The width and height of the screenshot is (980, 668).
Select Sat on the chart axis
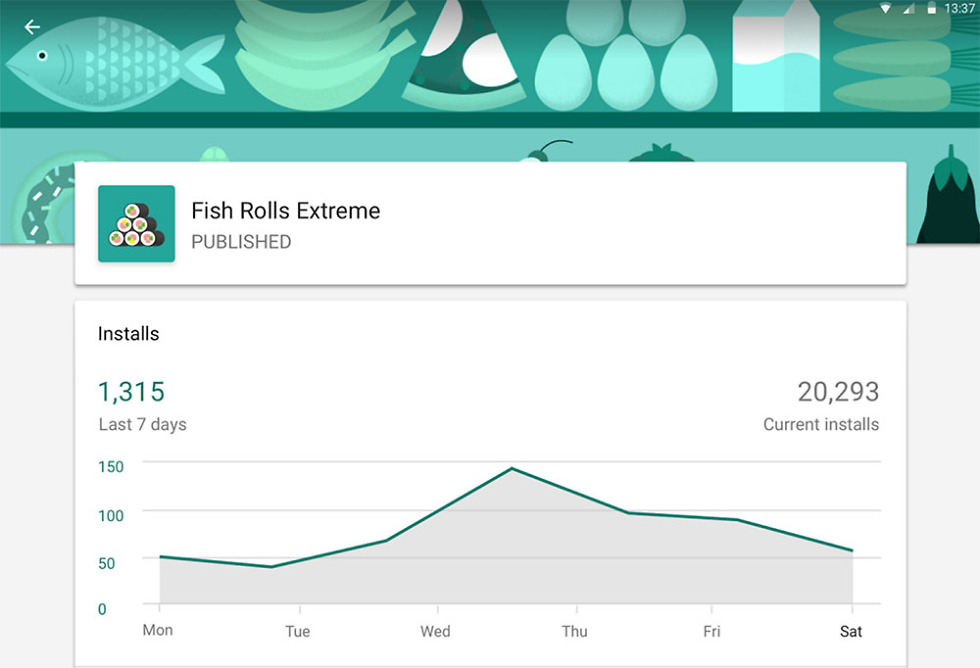click(x=851, y=631)
